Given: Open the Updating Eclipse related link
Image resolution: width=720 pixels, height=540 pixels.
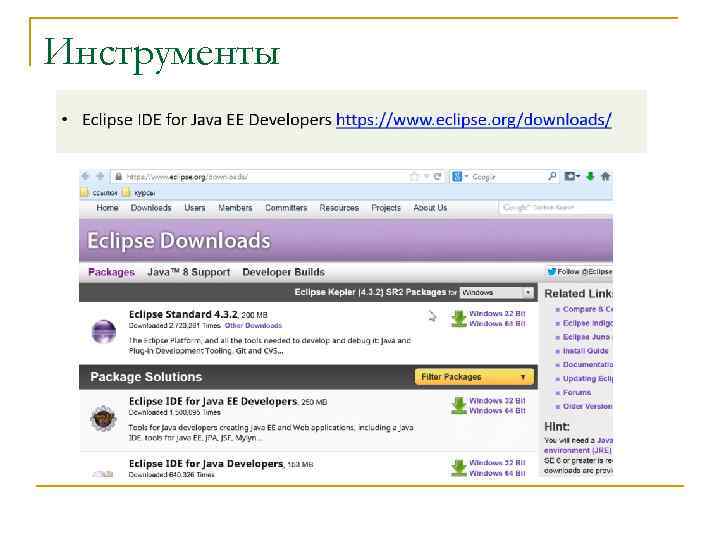Looking at the screenshot, I should [588, 379].
